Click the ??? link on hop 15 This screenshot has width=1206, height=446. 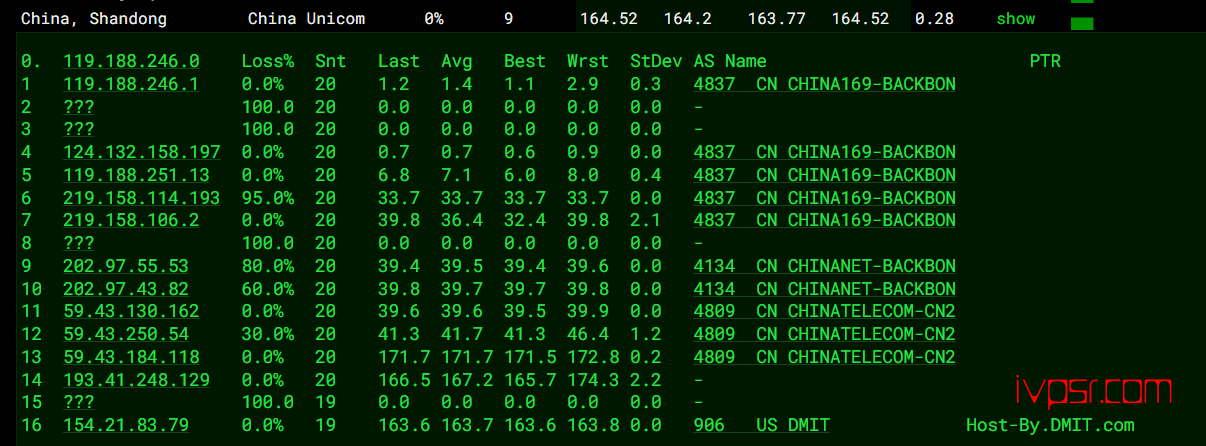point(79,403)
